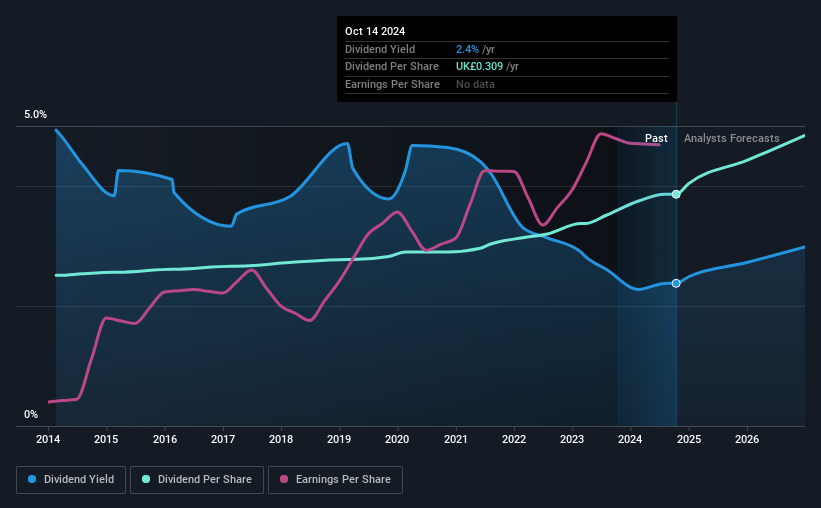Click the 2015 x-axis label
821x508 pixels.
106,439
